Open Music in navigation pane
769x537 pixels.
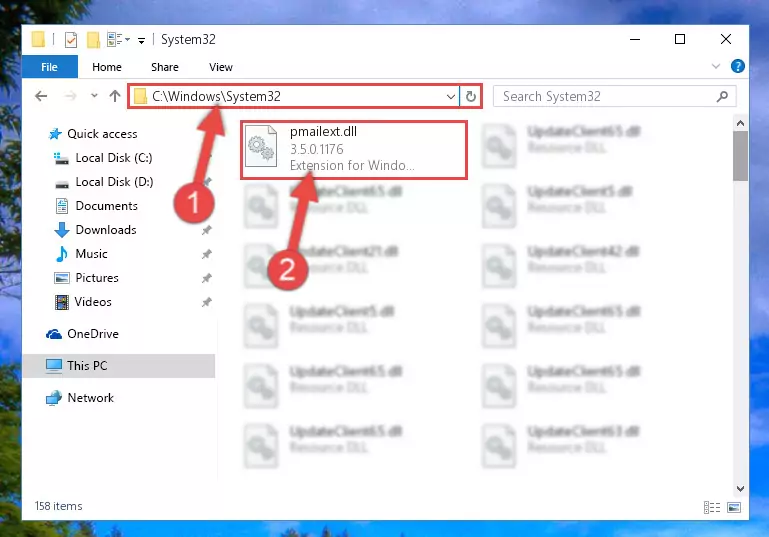[81, 254]
